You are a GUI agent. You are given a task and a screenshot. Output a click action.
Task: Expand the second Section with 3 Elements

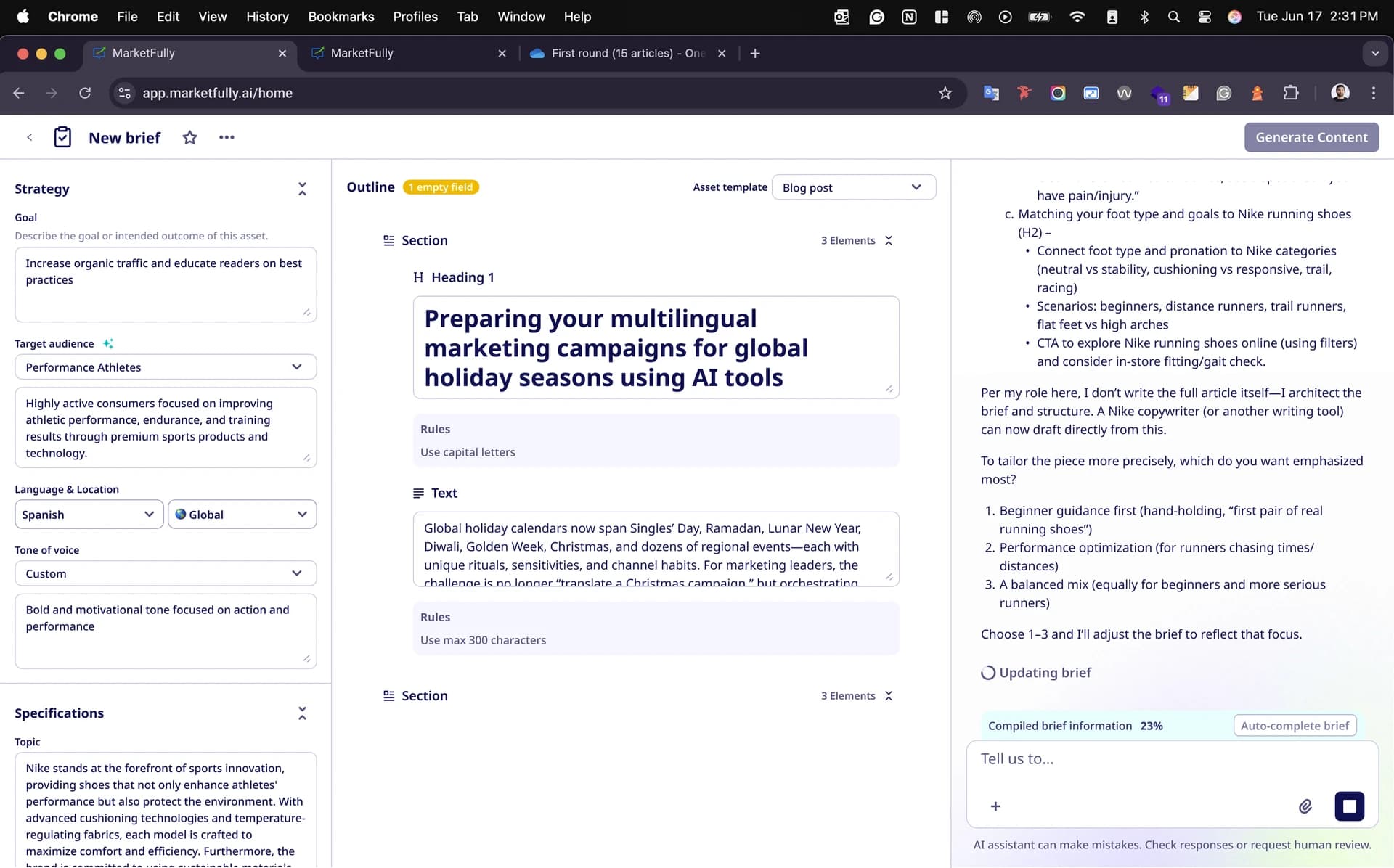pyautogui.click(x=889, y=695)
